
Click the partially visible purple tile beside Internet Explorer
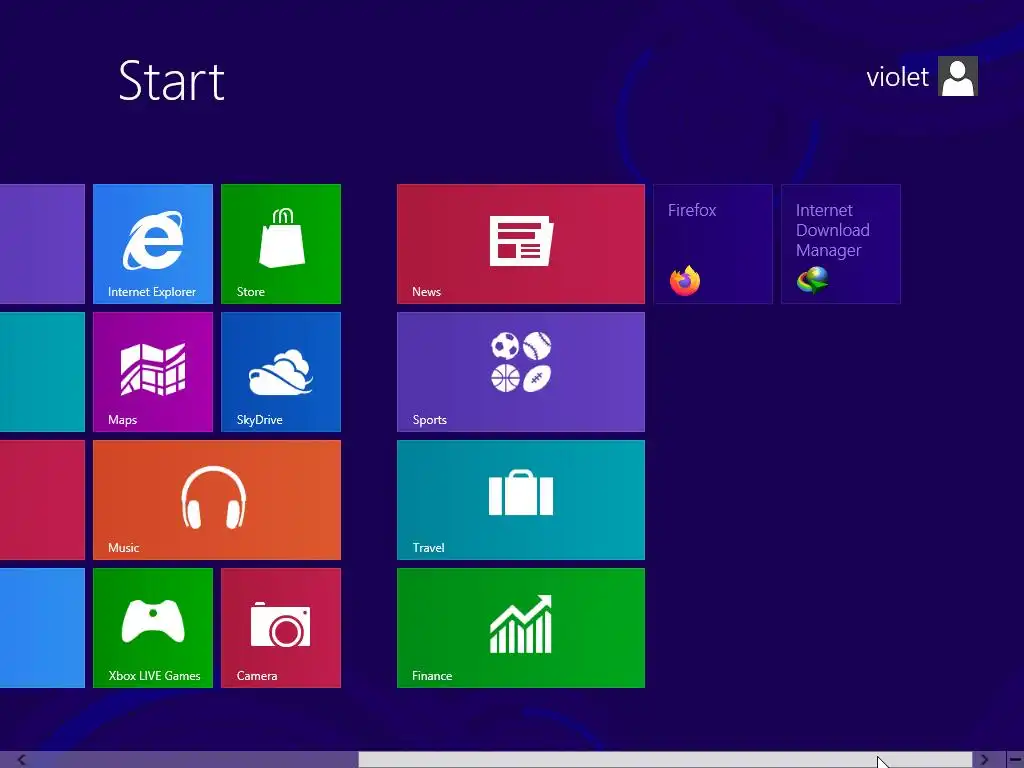[42, 244]
